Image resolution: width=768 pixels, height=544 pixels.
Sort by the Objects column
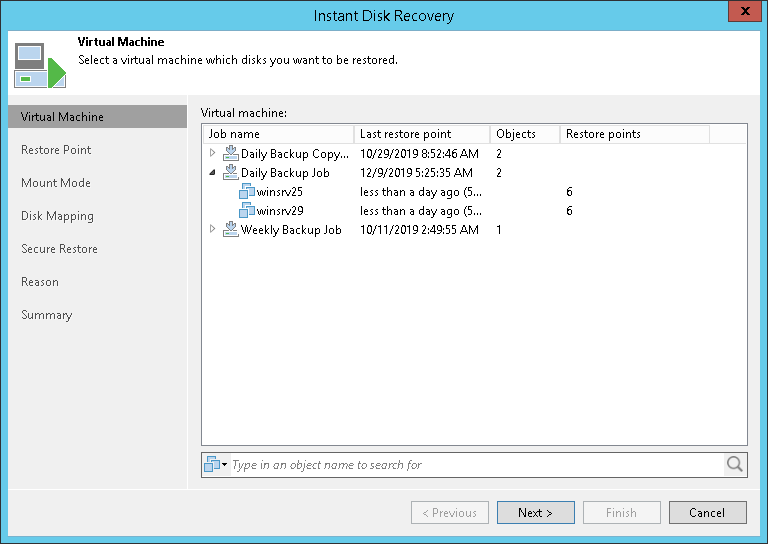(525, 134)
